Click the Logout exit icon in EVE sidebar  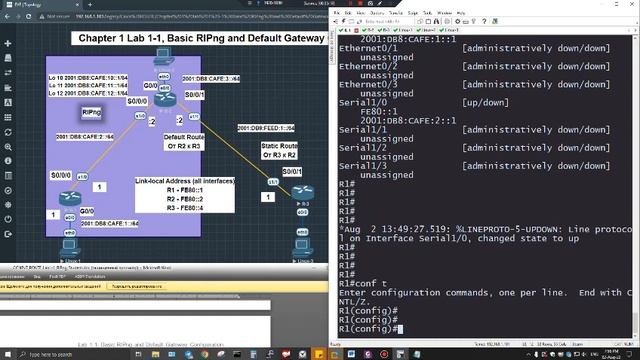click(x=8, y=234)
